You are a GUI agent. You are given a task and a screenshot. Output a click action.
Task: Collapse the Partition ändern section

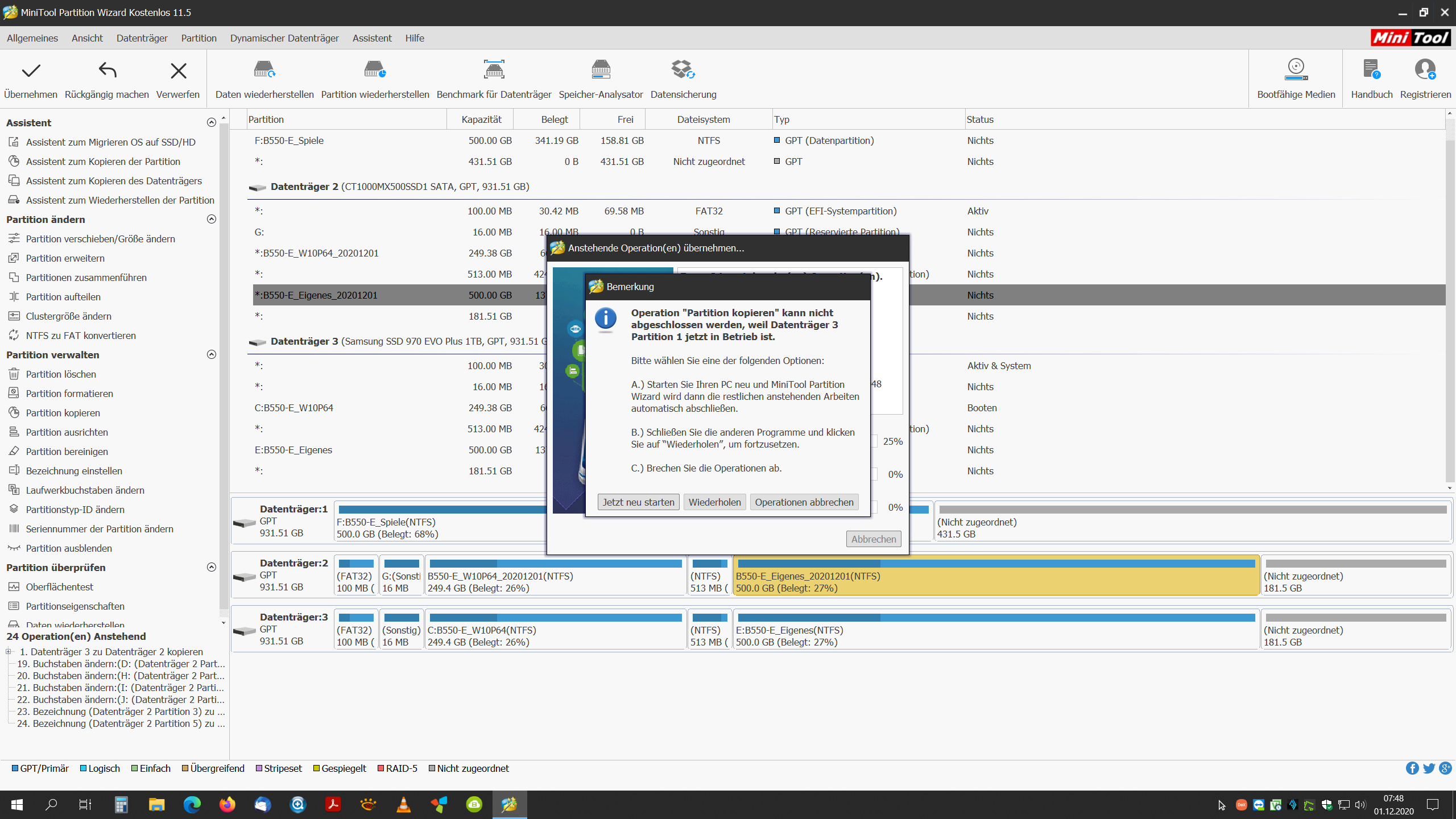[x=212, y=219]
